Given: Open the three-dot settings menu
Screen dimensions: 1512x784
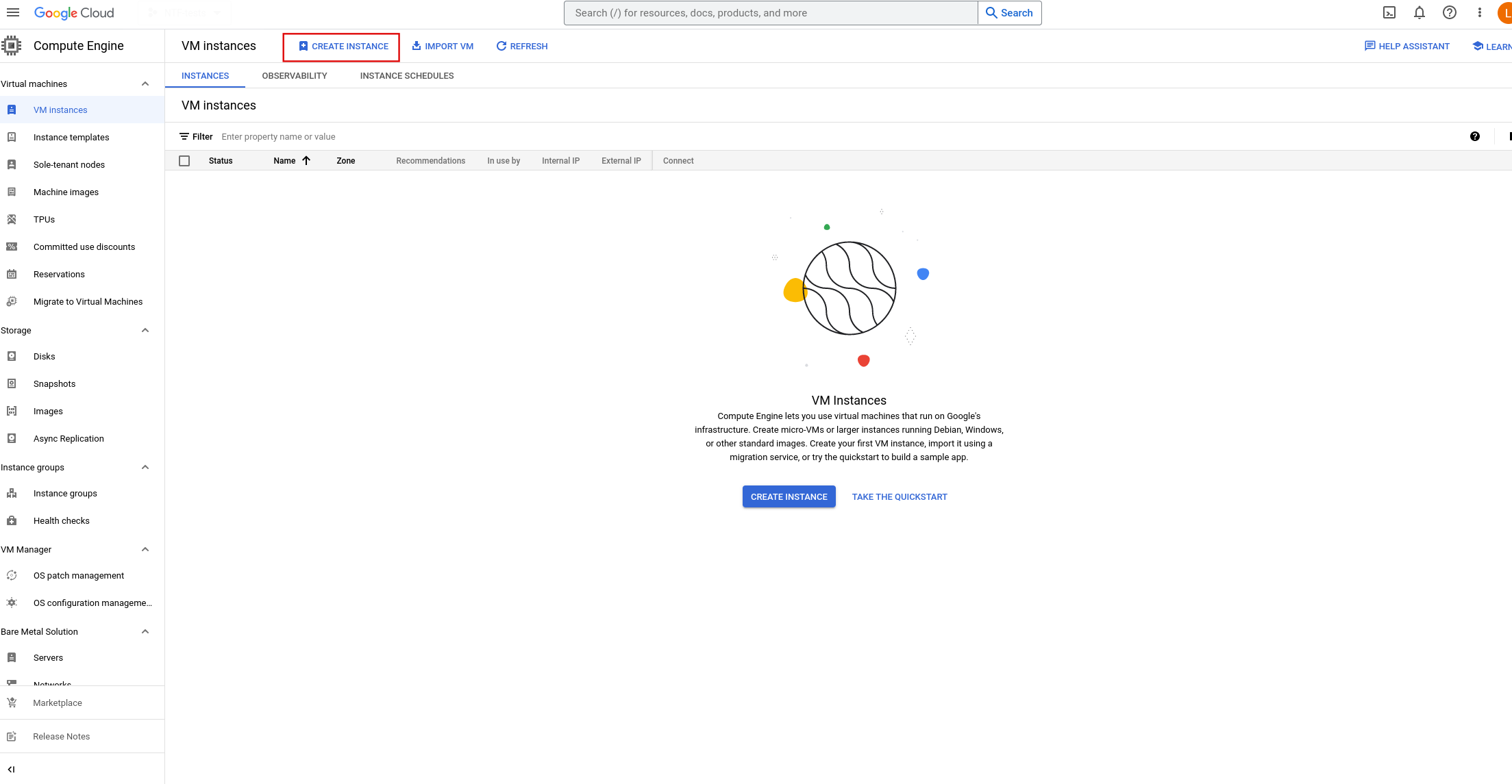Looking at the screenshot, I should point(1480,12).
